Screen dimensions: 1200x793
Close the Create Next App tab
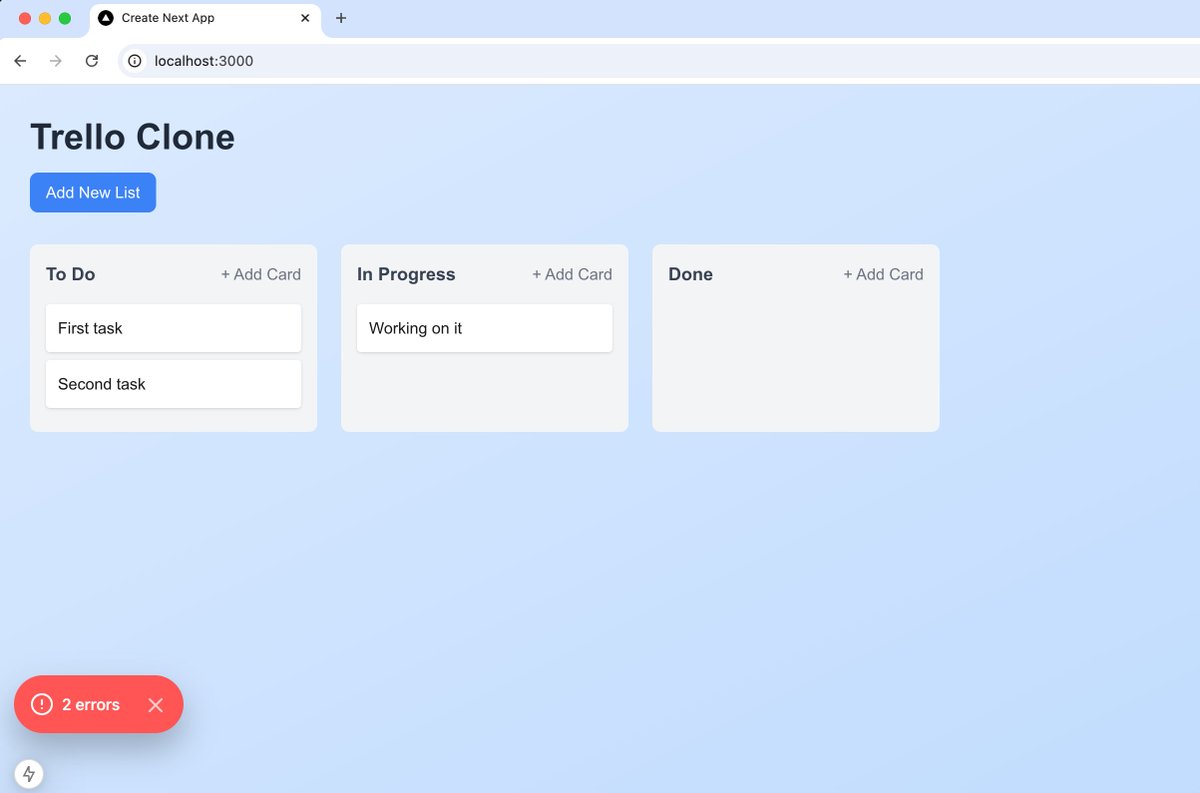coord(306,18)
